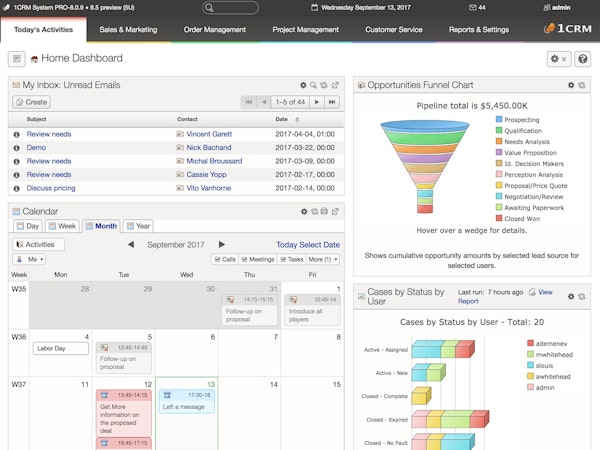Open the Labor Day calendar entry
The width and height of the screenshot is (600, 450).
pyautogui.click(x=60, y=348)
